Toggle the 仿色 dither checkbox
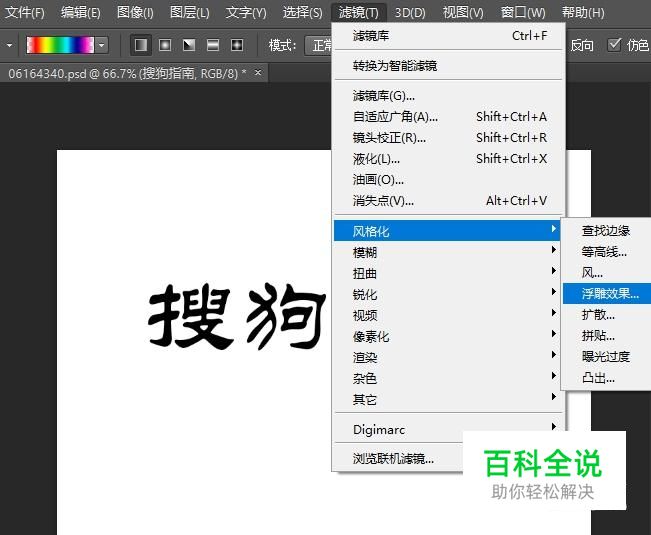 [x=614, y=44]
